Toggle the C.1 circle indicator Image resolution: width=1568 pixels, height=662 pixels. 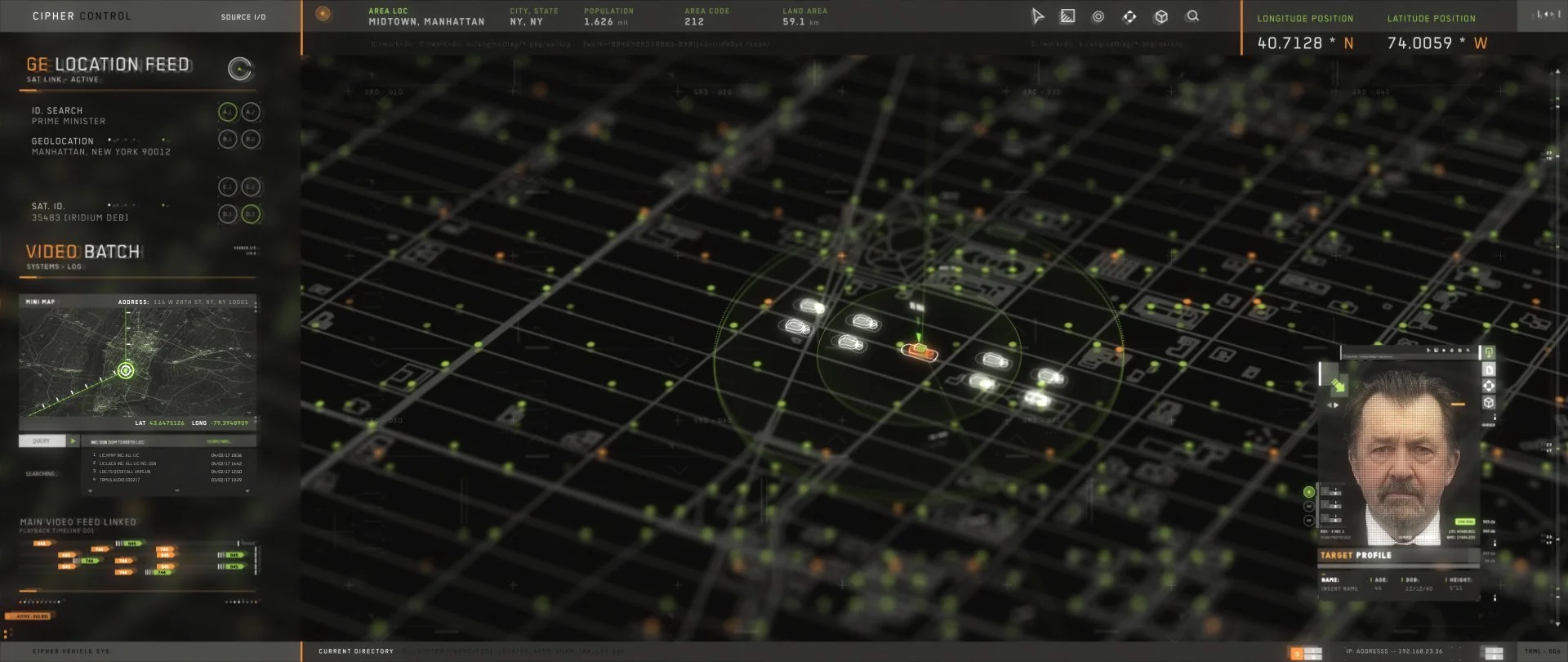228,186
